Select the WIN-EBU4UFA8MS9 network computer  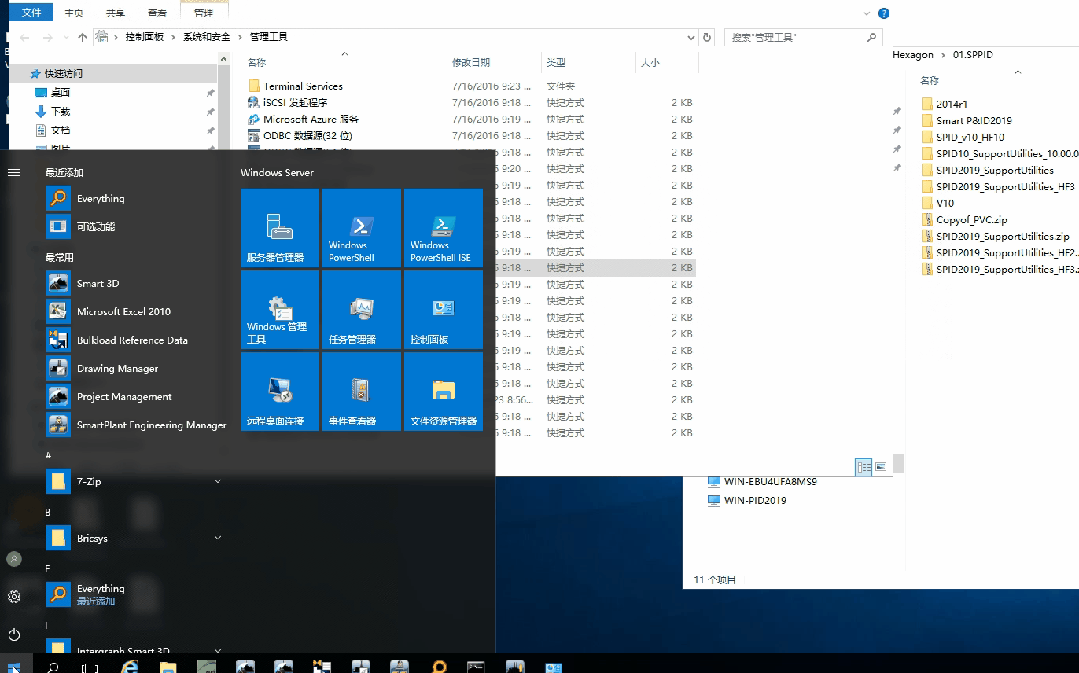pyautogui.click(x=762, y=481)
